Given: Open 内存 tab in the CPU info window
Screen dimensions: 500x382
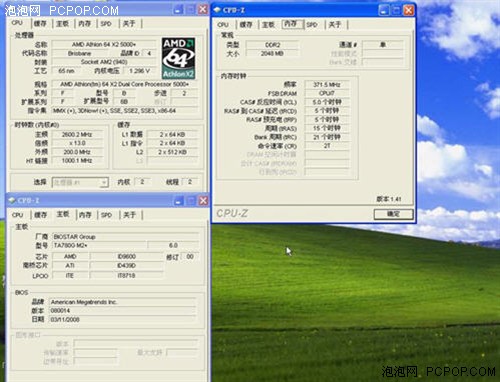Looking at the screenshot, I should click(85, 23).
